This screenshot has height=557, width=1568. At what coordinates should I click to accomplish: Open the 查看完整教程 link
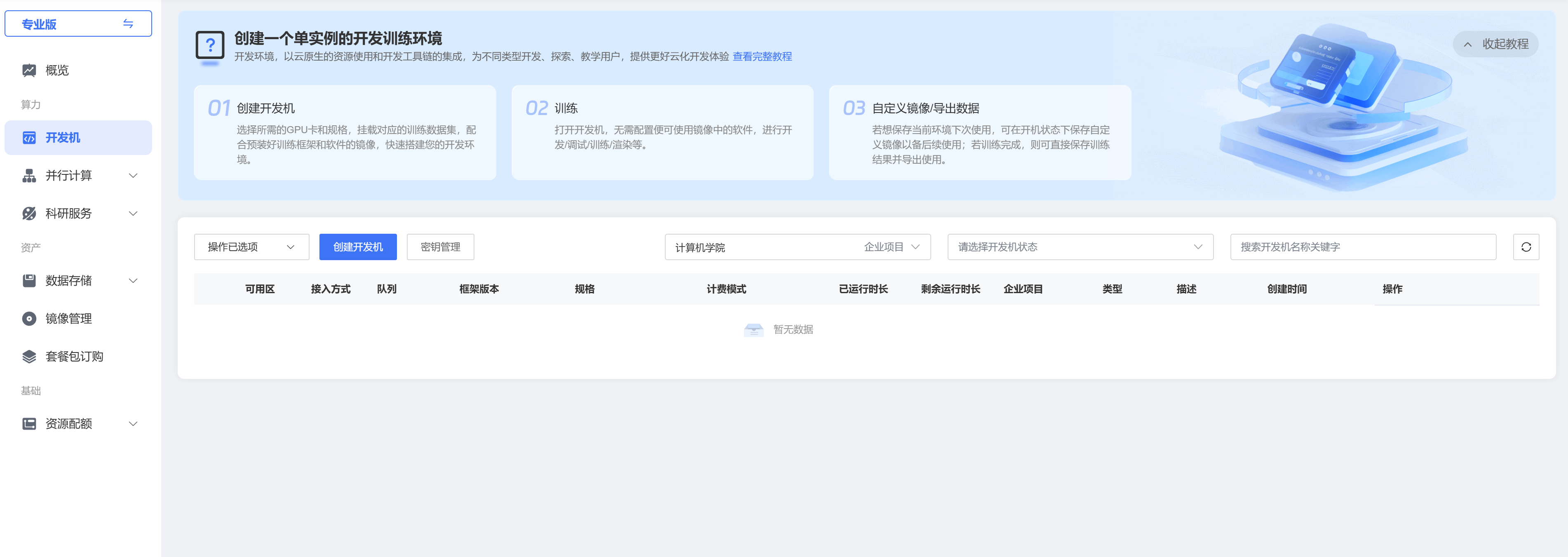762,56
